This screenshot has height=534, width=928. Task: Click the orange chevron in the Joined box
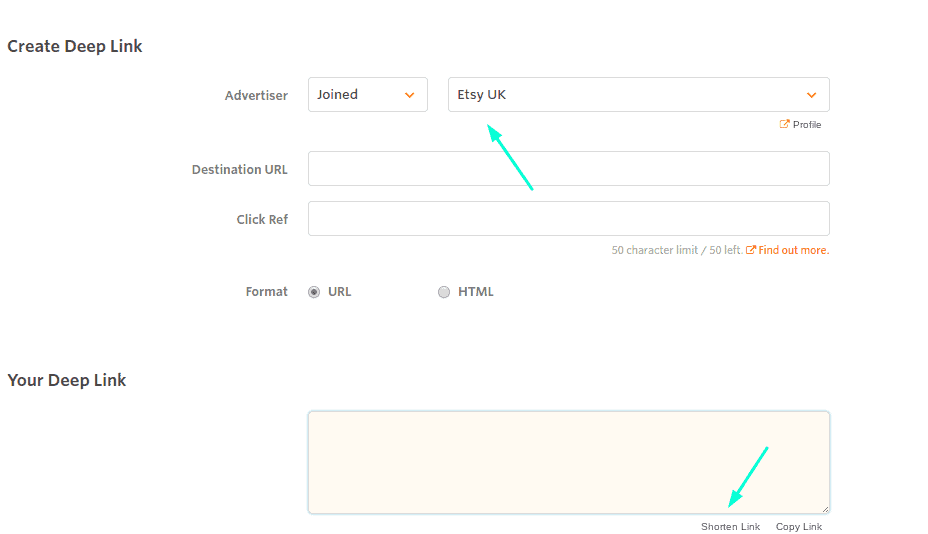[410, 95]
